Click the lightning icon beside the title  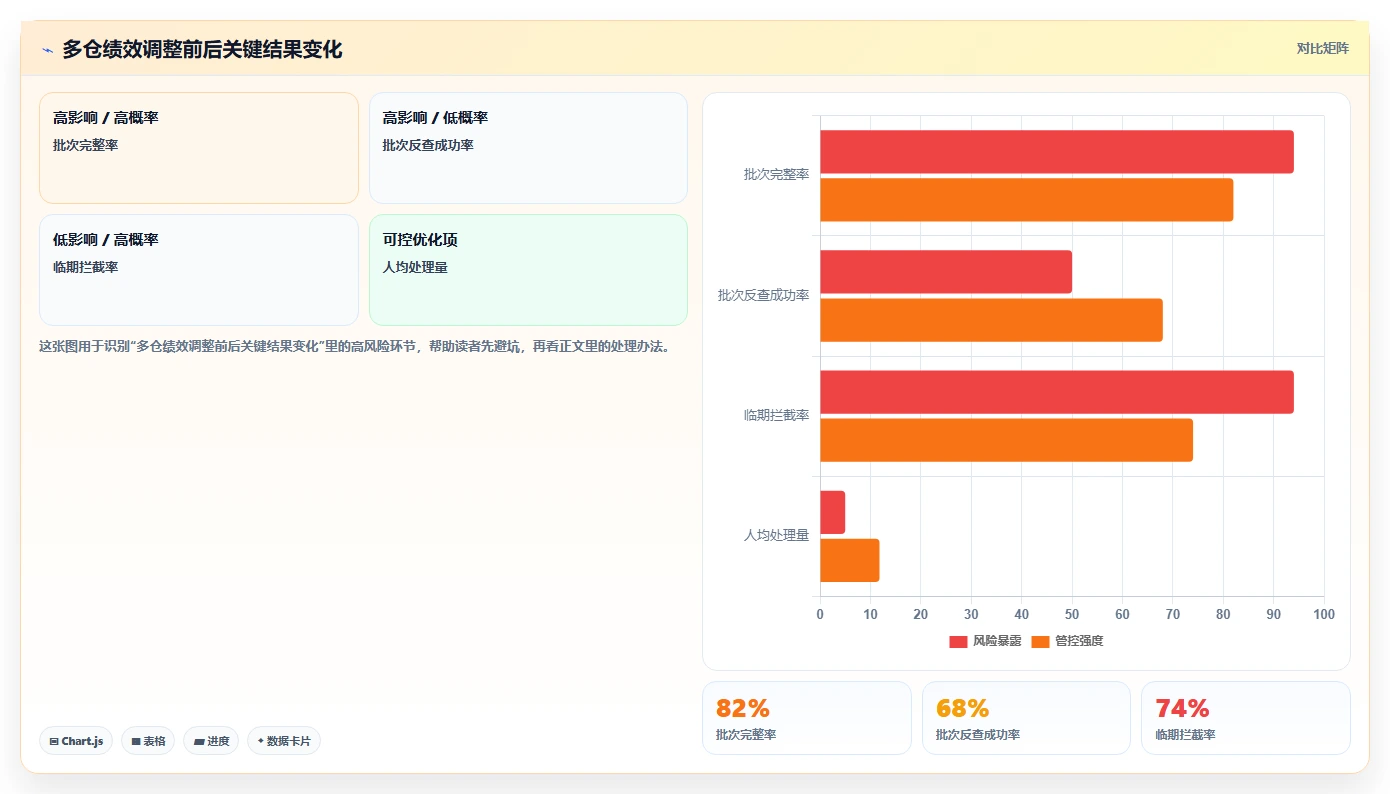pos(47,50)
